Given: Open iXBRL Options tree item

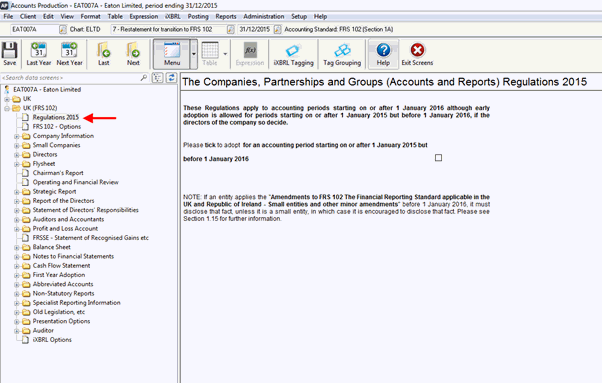Looking at the screenshot, I should 52,340.
